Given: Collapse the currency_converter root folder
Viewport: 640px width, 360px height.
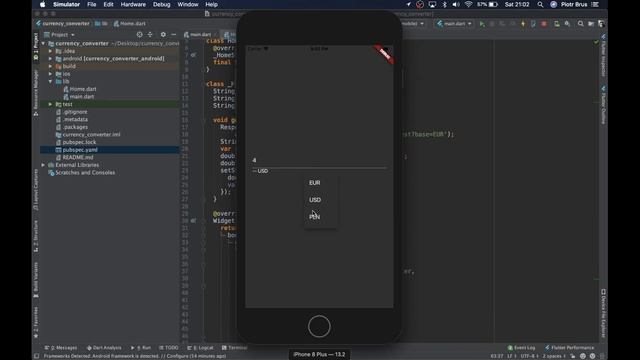Looking at the screenshot, I should 43,43.
